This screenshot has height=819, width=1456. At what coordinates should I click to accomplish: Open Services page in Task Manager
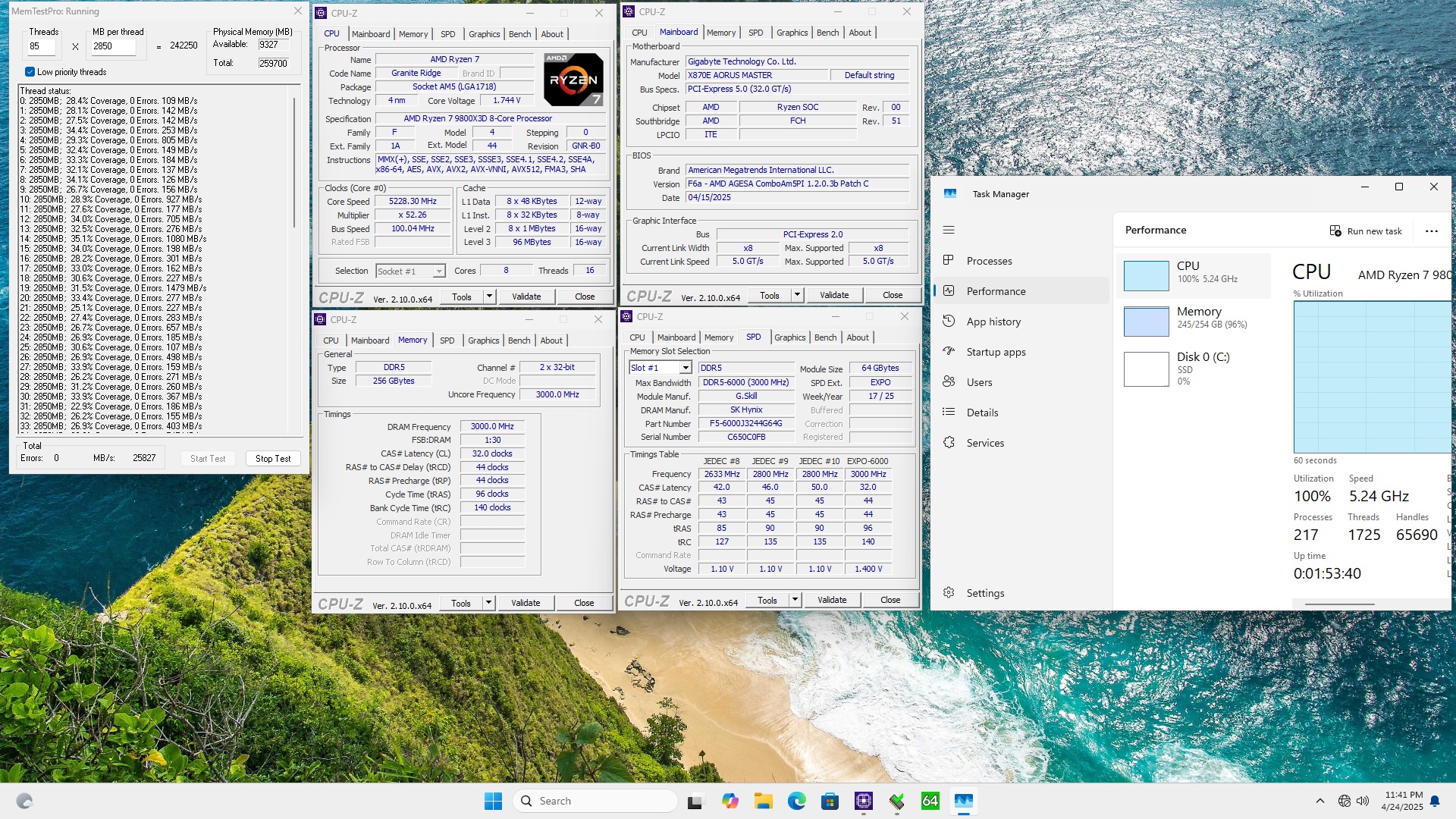pos(1021,443)
